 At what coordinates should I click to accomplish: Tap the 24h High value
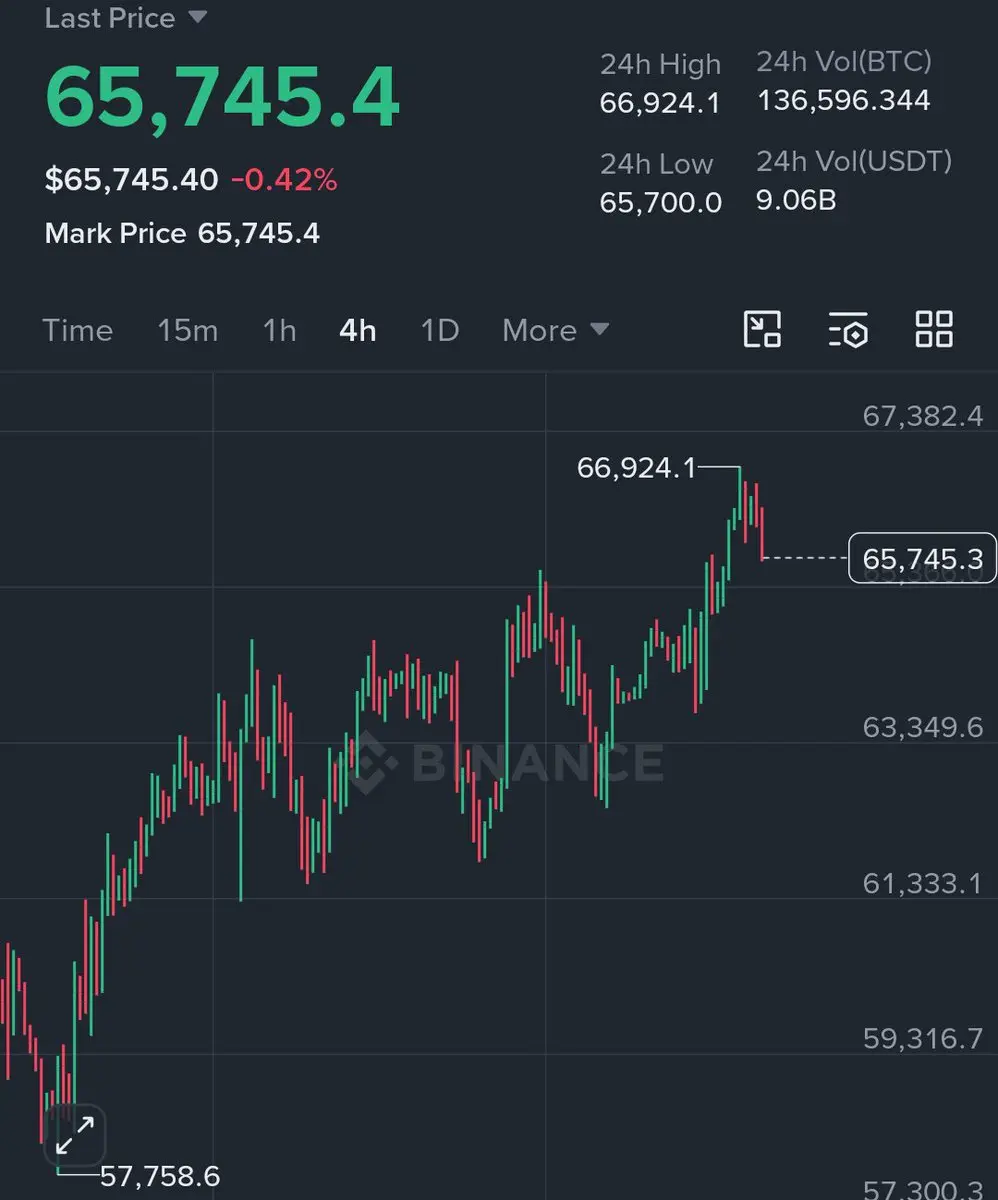click(660, 102)
